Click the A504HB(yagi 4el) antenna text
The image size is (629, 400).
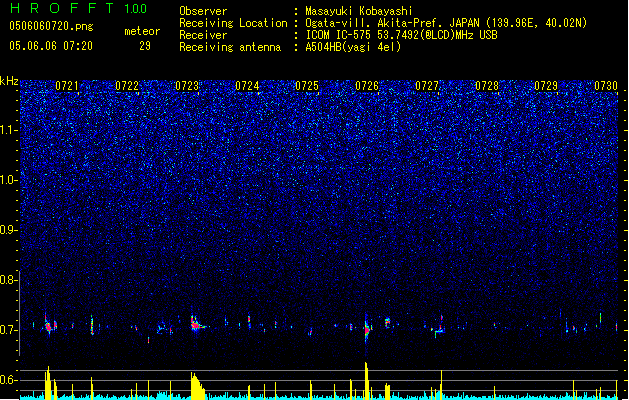click(353, 47)
